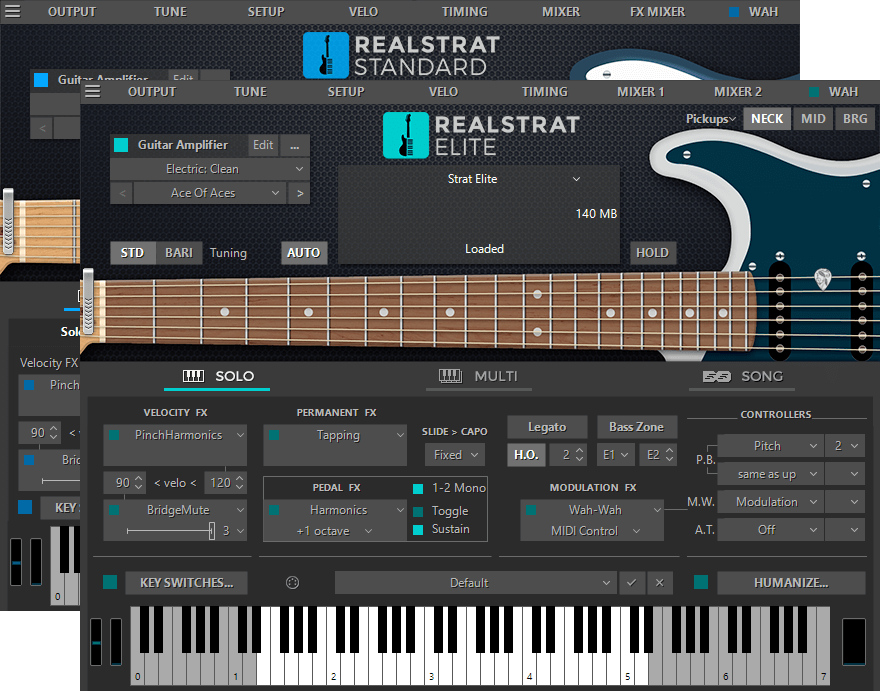Toggle the Sustain pedal checkbox
The width and height of the screenshot is (880, 691).
pyautogui.click(x=419, y=529)
